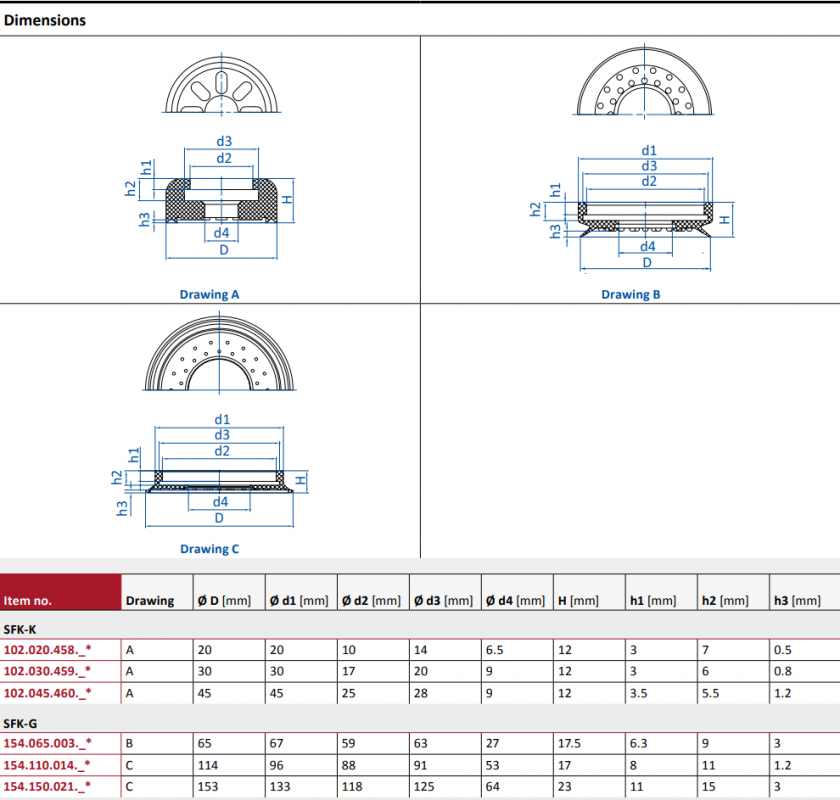This screenshot has height=800, width=840.
Task: Click d2 value '88' for 154.110.014
Action: point(349,765)
